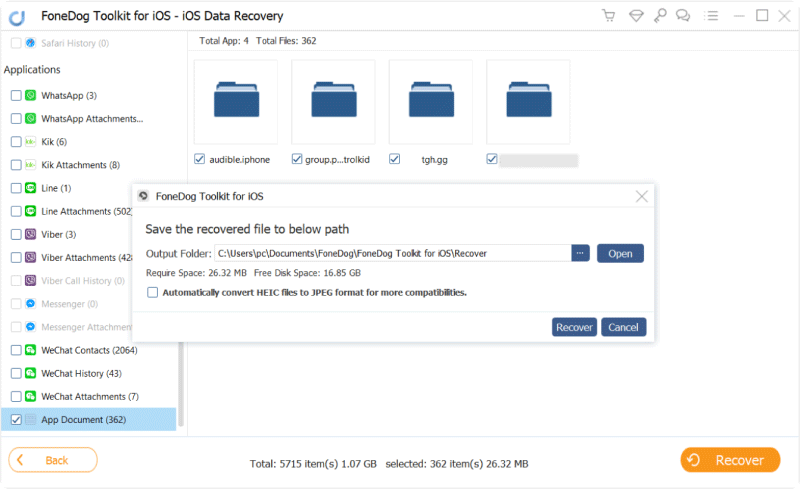The height and width of the screenshot is (490, 800).
Task: Click the dialog's blue Recover button
Action: (574, 327)
